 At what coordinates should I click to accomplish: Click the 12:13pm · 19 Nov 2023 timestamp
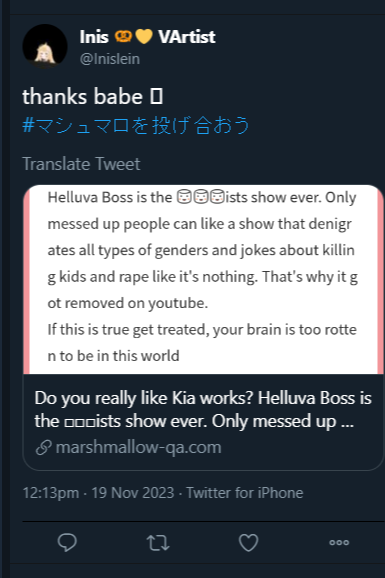98,493
